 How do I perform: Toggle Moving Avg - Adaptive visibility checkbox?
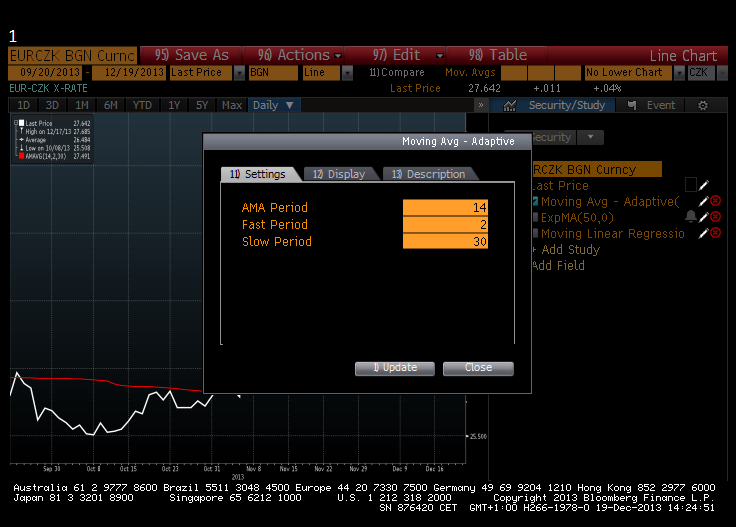click(x=535, y=202)
